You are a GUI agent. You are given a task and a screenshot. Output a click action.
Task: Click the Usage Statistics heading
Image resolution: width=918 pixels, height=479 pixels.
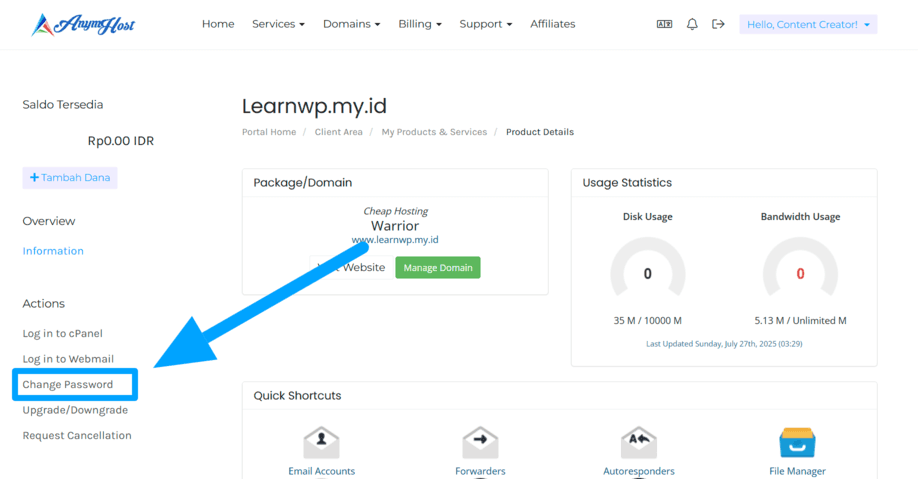click(x=627, y=183)
